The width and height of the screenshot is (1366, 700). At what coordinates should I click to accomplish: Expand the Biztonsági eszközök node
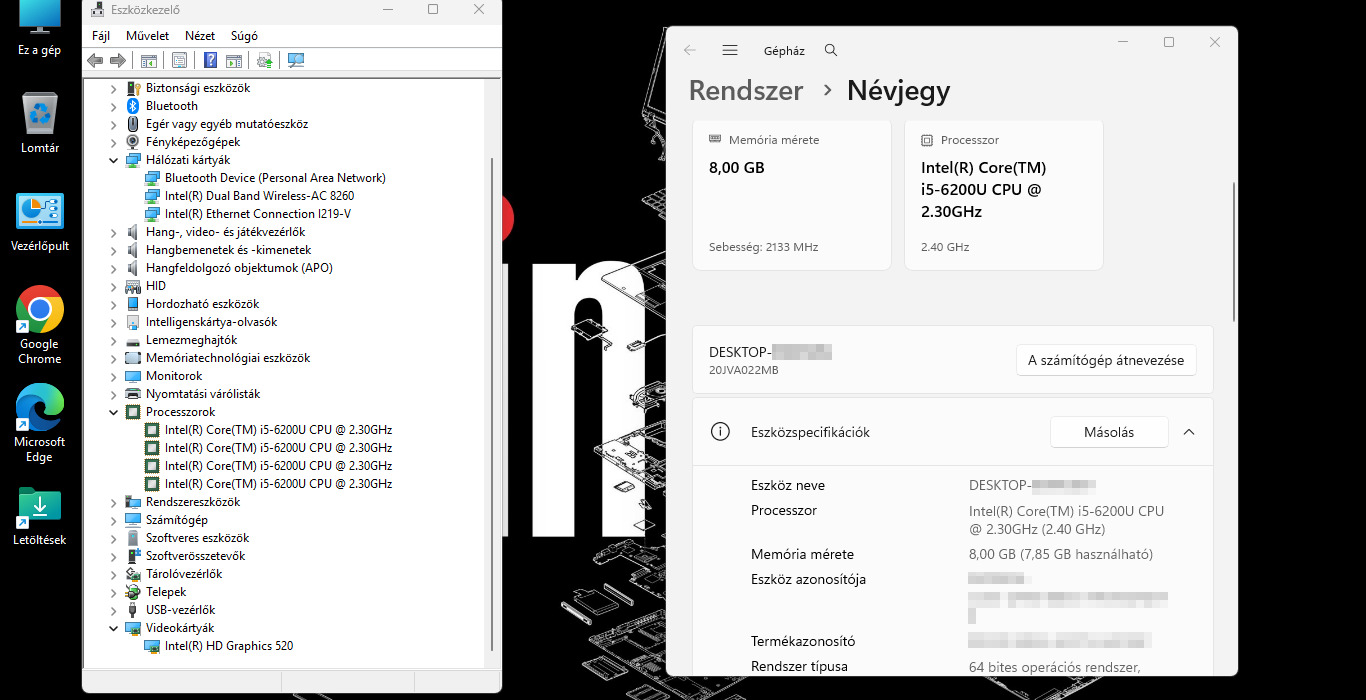[x=114, y=88]
